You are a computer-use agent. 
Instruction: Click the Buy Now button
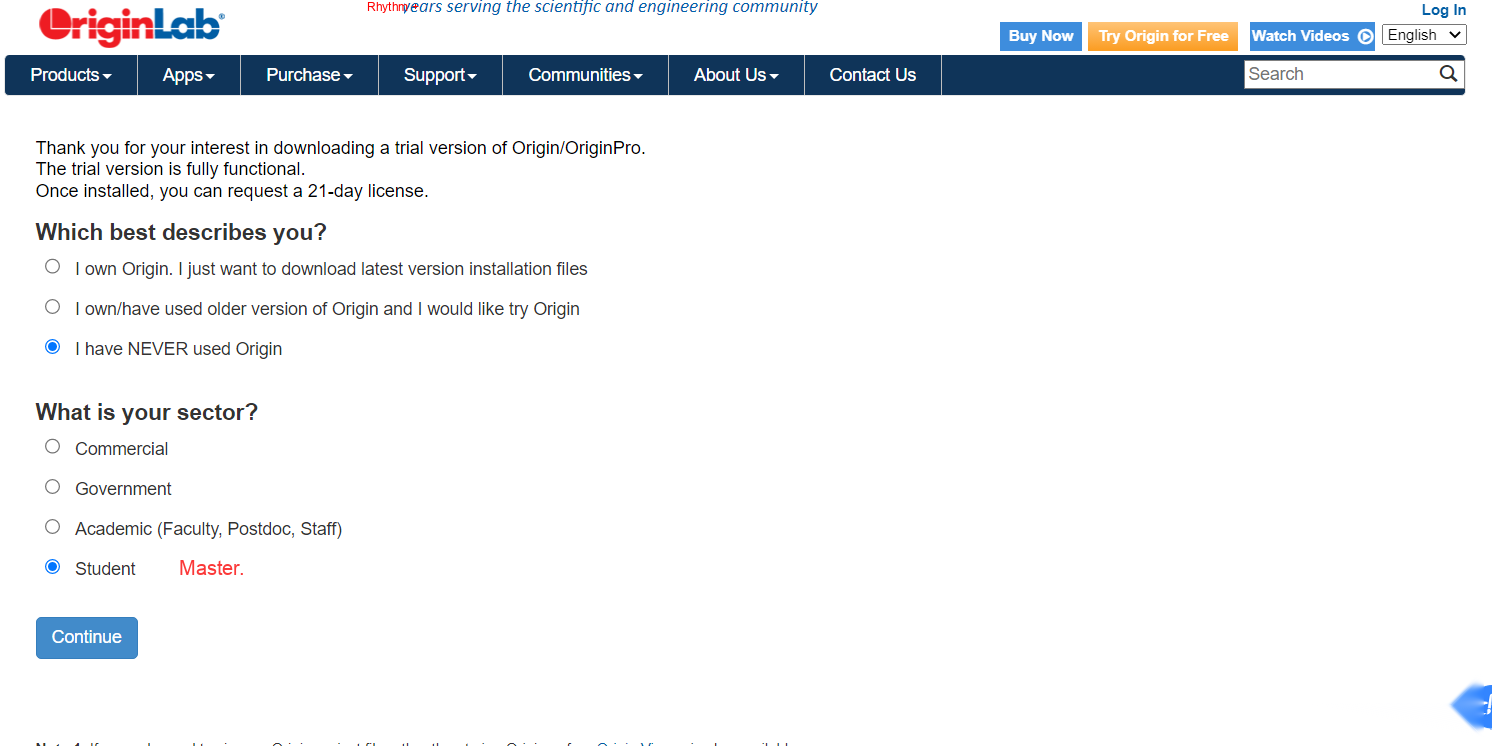tap(1041, 36)
